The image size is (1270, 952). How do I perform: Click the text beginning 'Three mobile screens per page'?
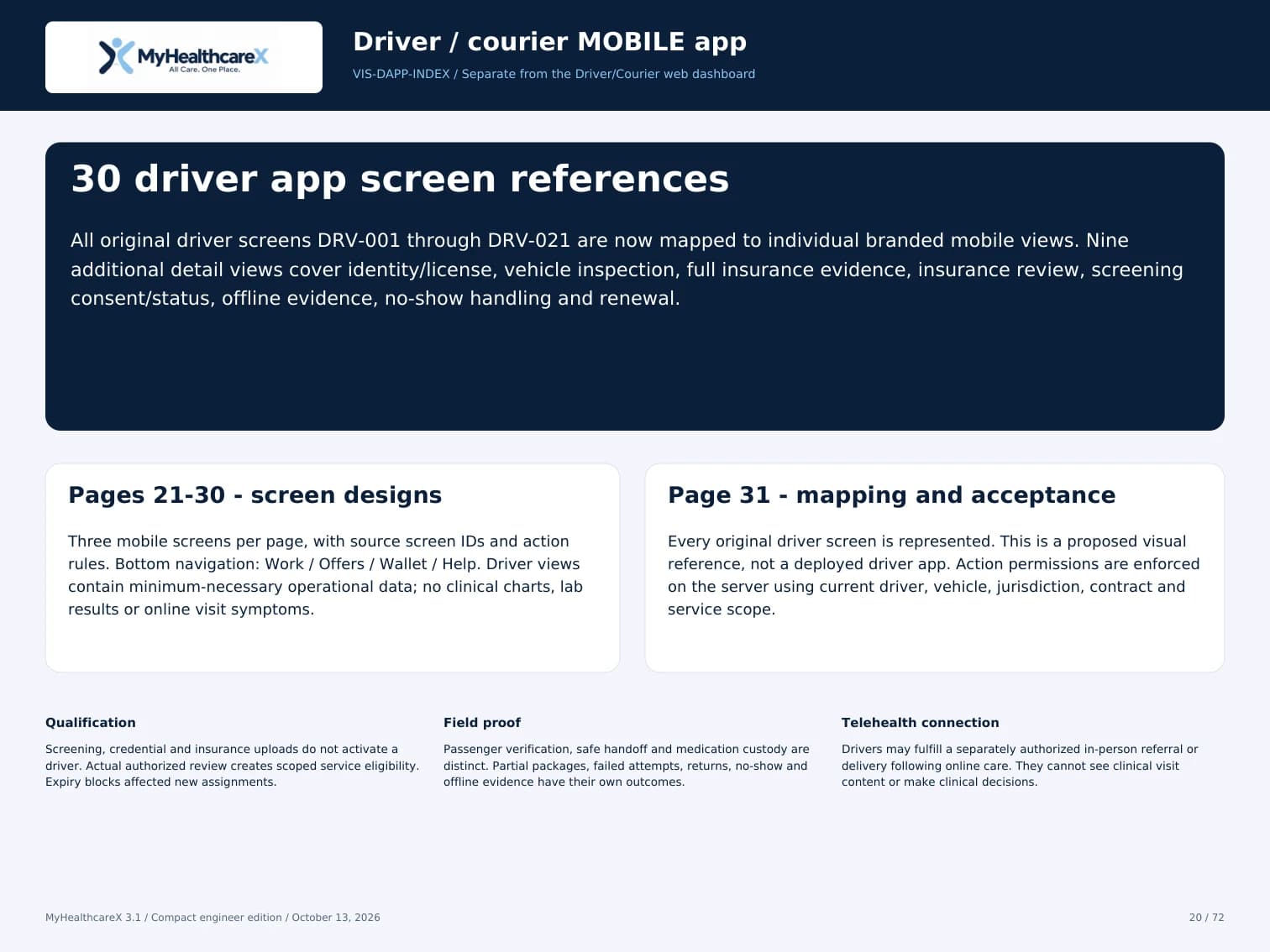[325, 575]
